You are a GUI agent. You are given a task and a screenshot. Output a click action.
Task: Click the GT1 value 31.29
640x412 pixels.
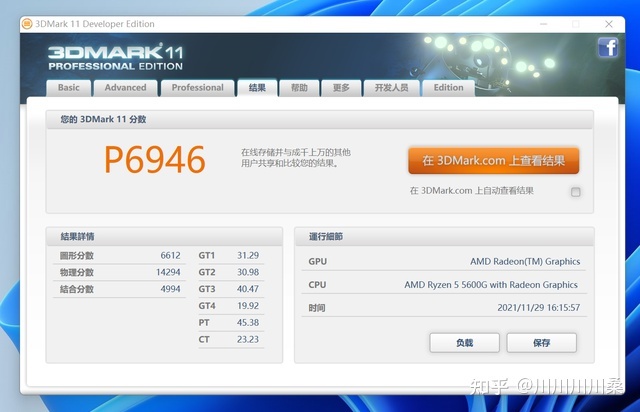point(248,256)
